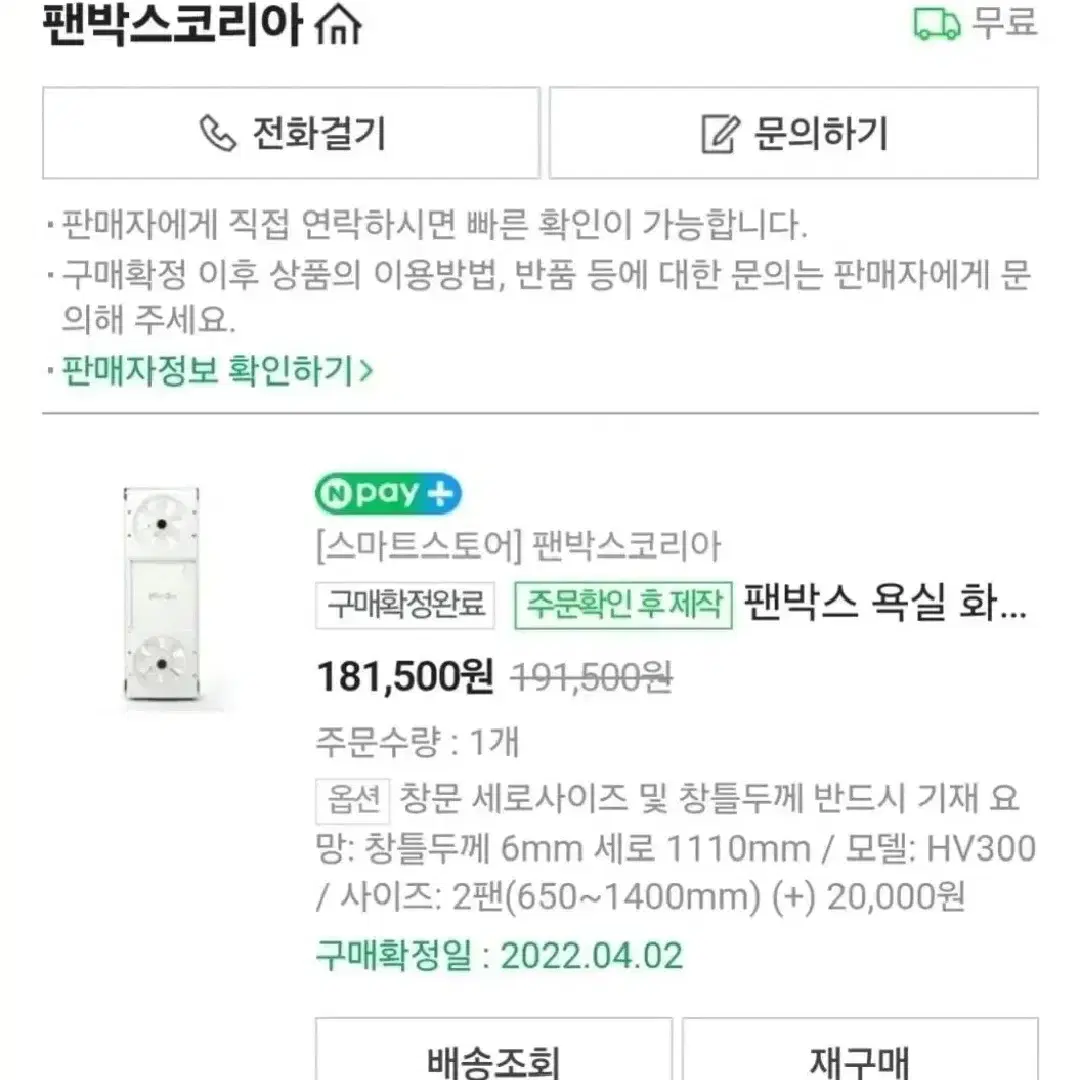This screenshot has height=1080, width=1080.
Task: Open the 팬박스코리아 seller title
Action: click(172, 25)
